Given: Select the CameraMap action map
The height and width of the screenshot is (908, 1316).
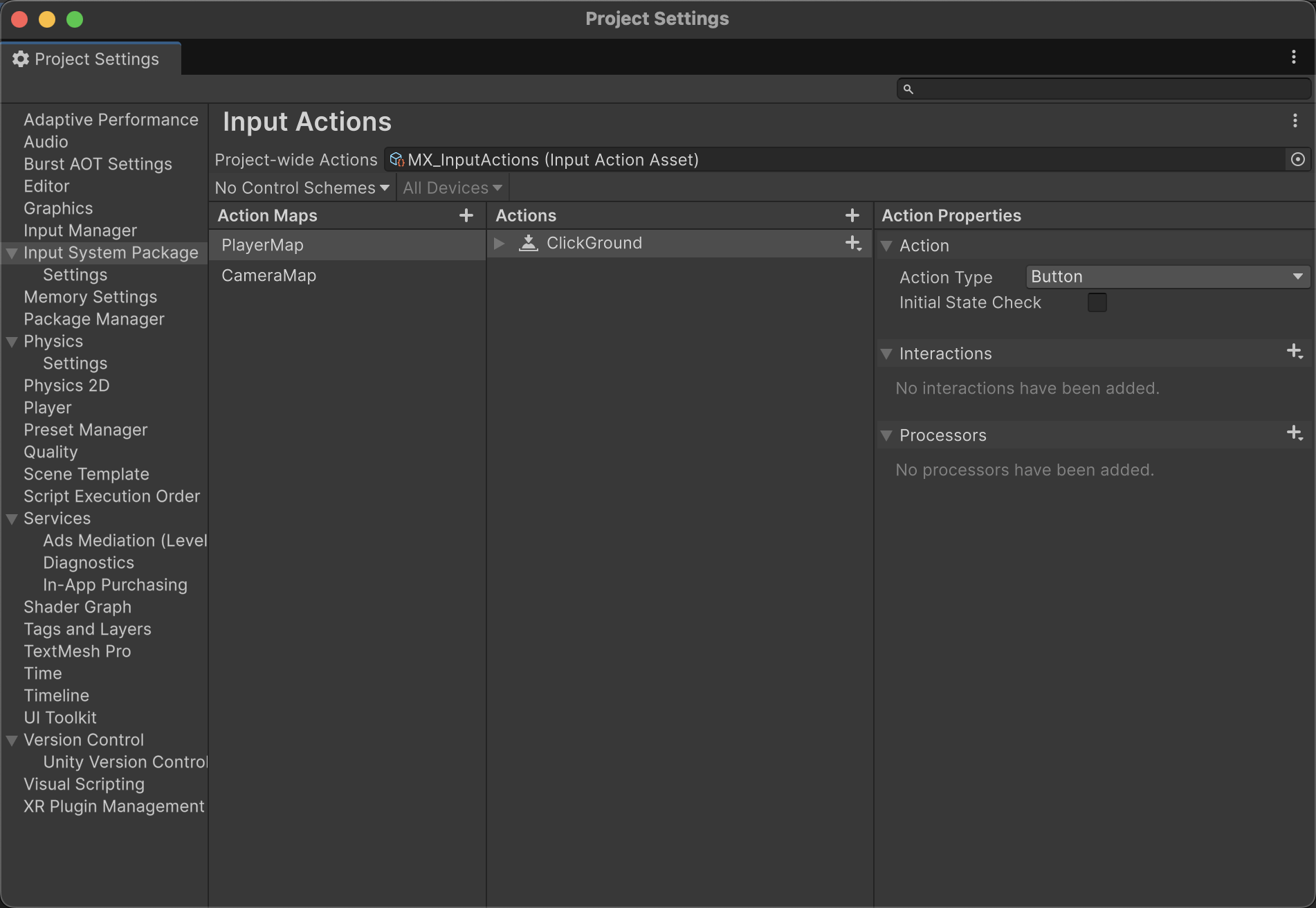Looking at the screenshot, I should click(x=268, y=275).
